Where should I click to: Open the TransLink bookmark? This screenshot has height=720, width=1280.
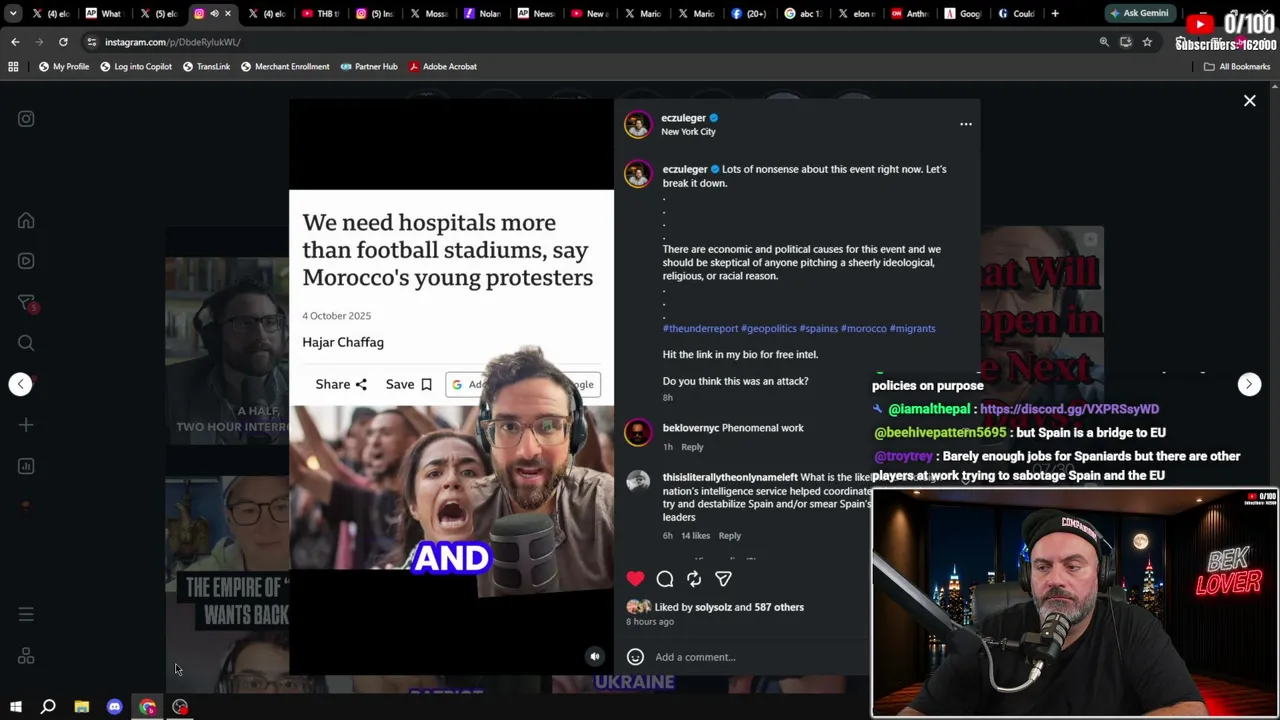[x=206, y=67]
